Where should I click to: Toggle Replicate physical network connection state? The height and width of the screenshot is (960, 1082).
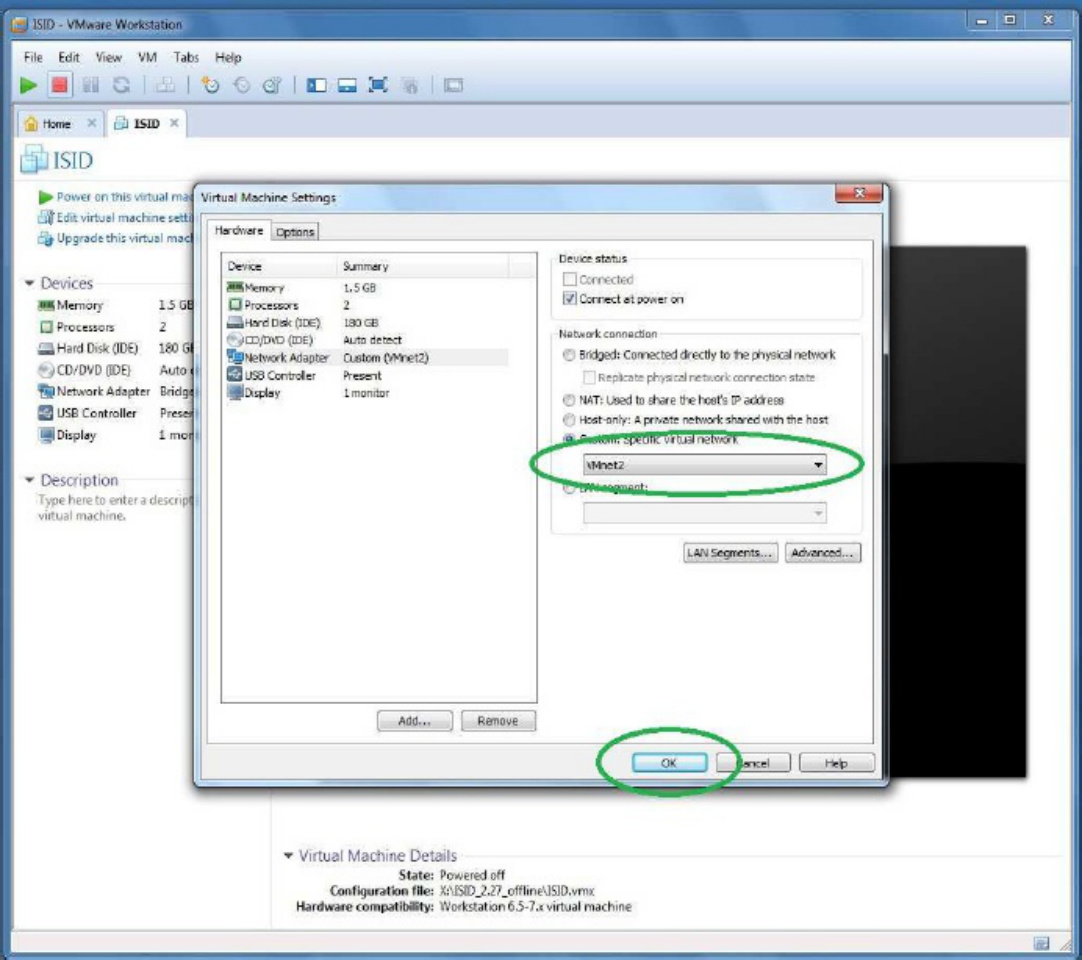pos(589,378)
